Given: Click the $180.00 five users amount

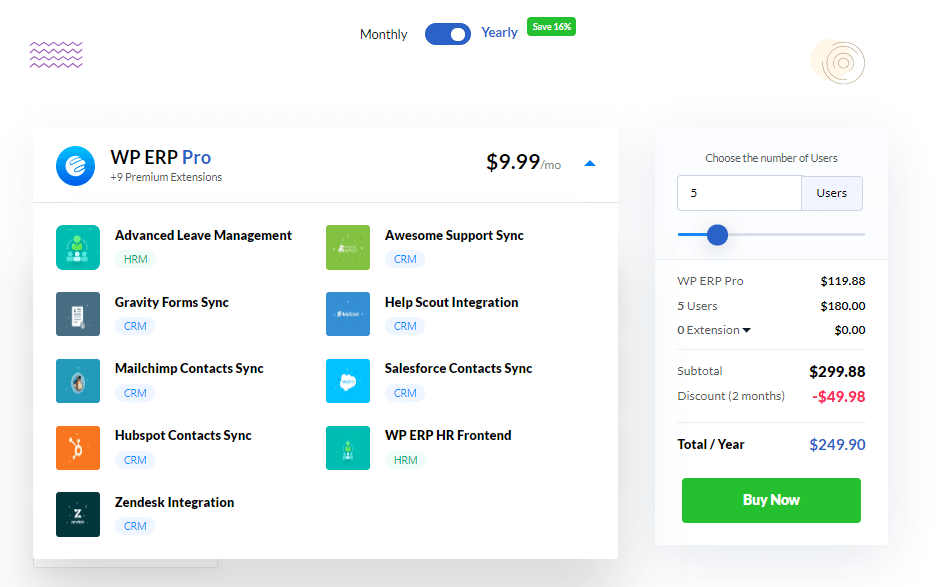Looking at the screenshot, I should tap(843, 306).
